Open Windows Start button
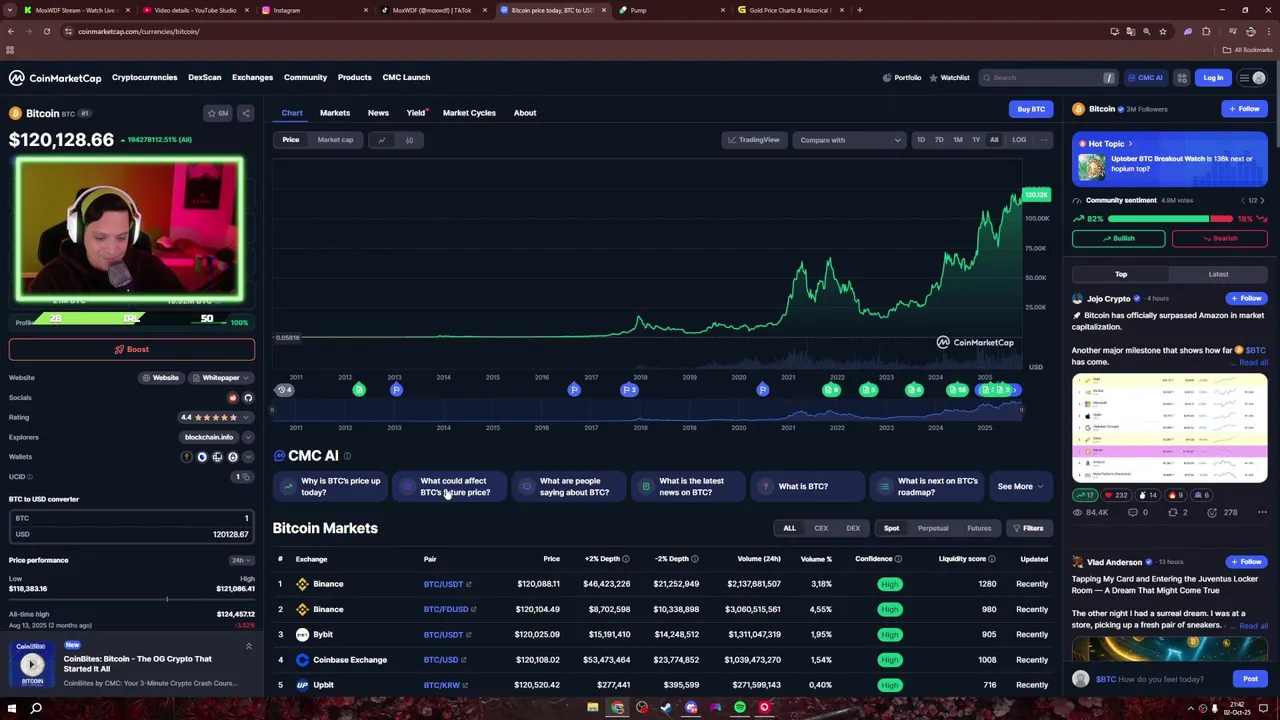Viewport: 1280px width, 720px height. click(x=11, y=709)
